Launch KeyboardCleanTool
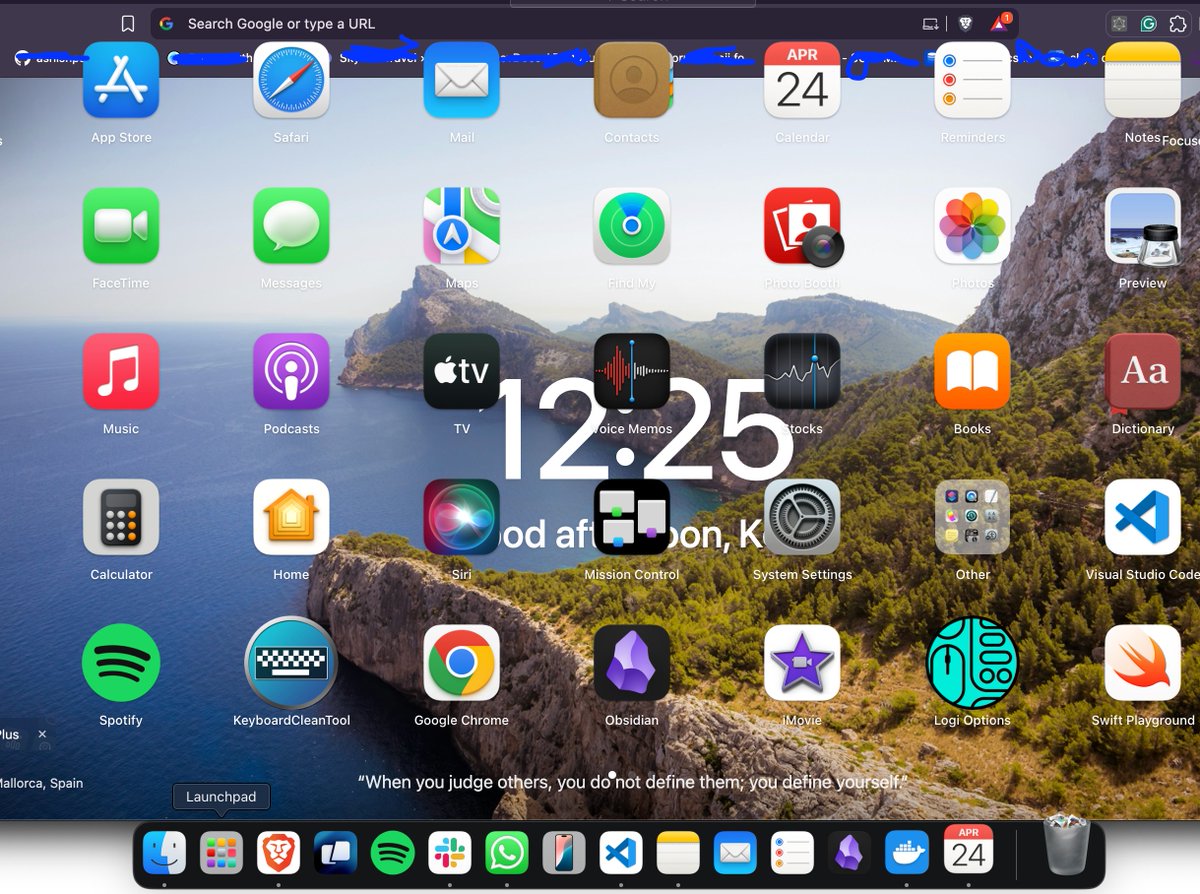The image size is (1200, 894). (291, 663)
